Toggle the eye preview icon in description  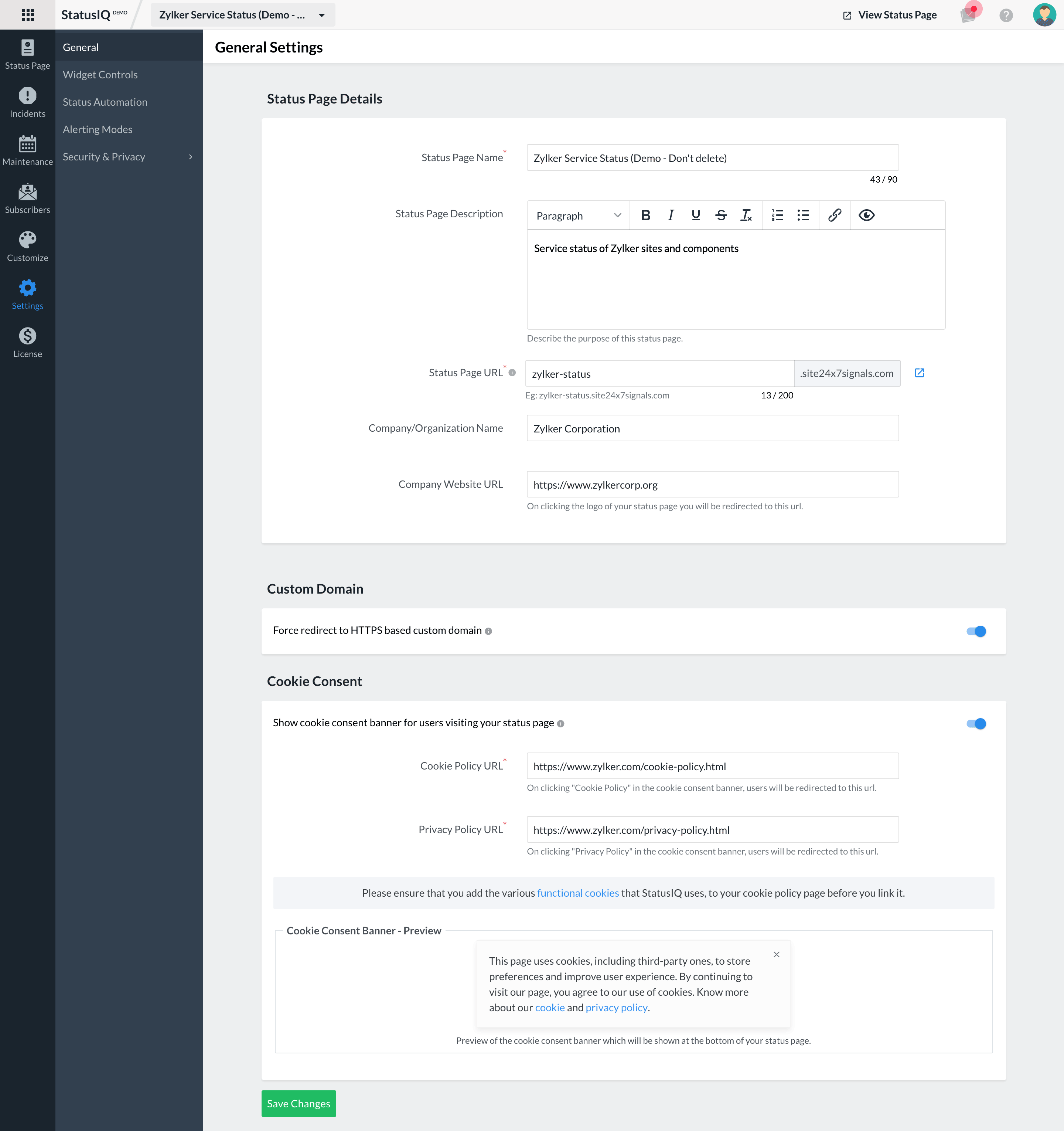[866, 215]
